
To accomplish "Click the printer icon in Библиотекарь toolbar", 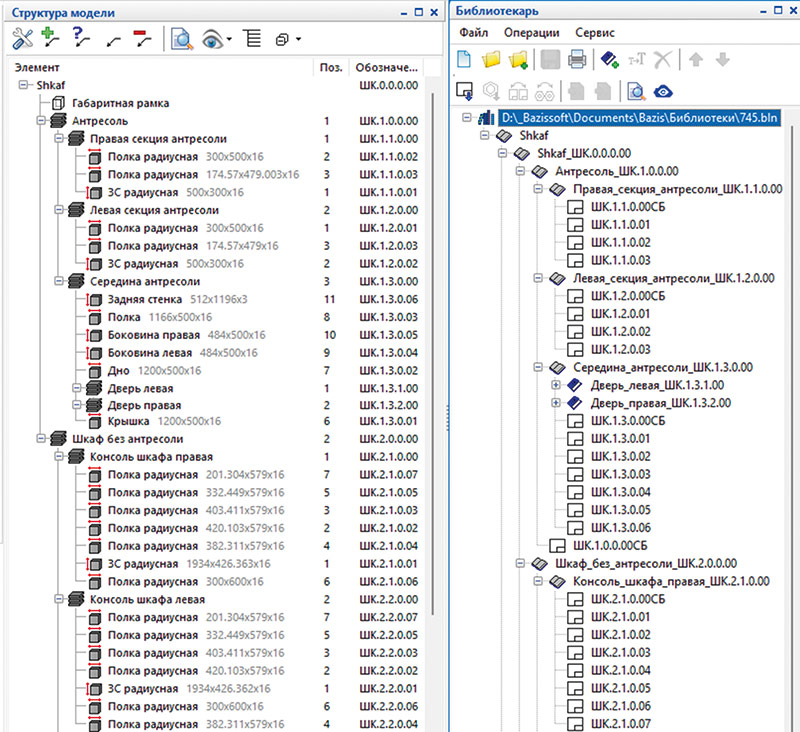I will coord(577,60).
